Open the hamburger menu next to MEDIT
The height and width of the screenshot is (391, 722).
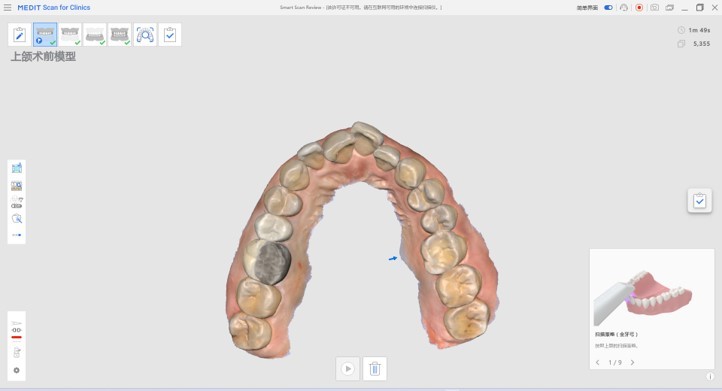(x=7, y=7)
